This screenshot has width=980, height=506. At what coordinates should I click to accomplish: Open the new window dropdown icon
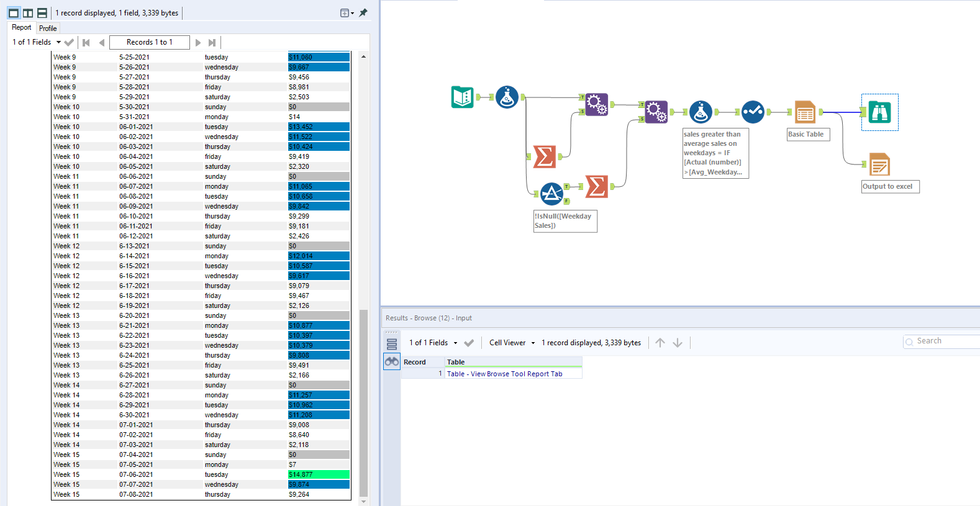coord(347,12)
